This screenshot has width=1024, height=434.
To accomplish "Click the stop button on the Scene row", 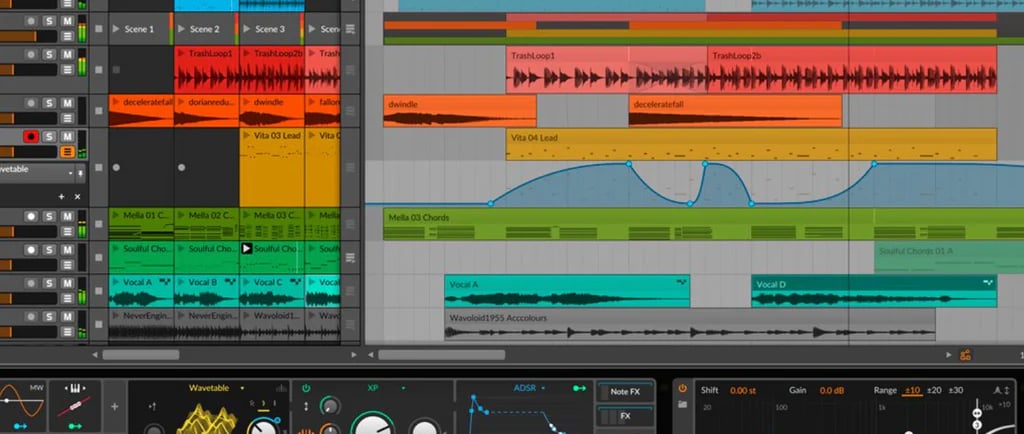I will 99,29.
